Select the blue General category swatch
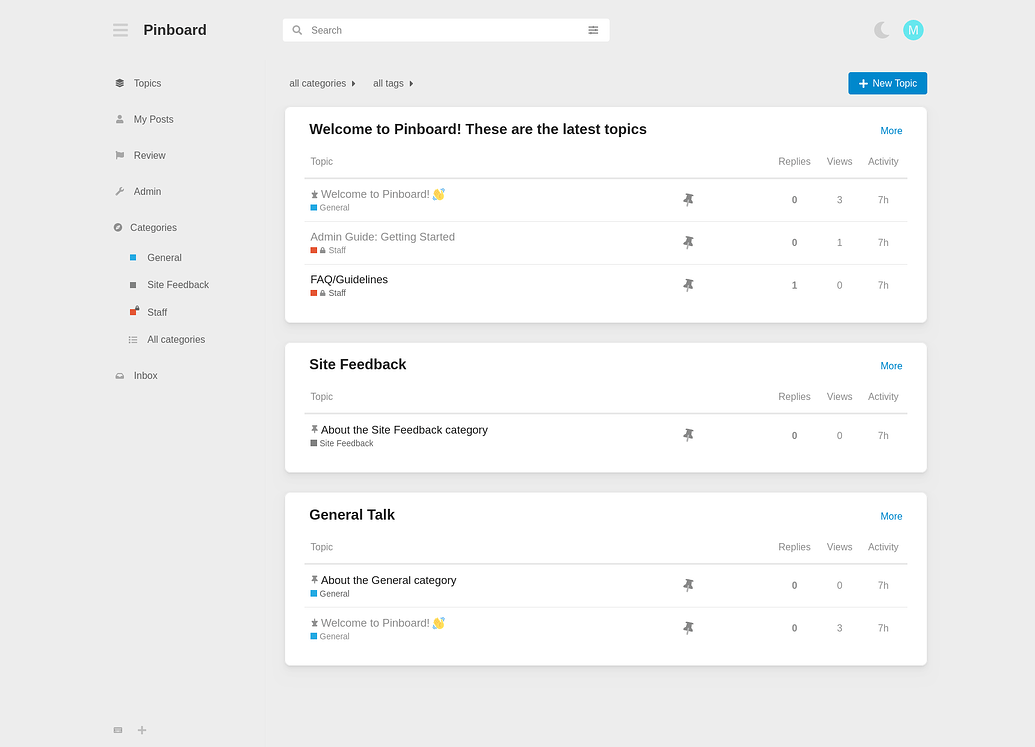The width and height of the screenshot is (1035, 747). pos(133,257)
